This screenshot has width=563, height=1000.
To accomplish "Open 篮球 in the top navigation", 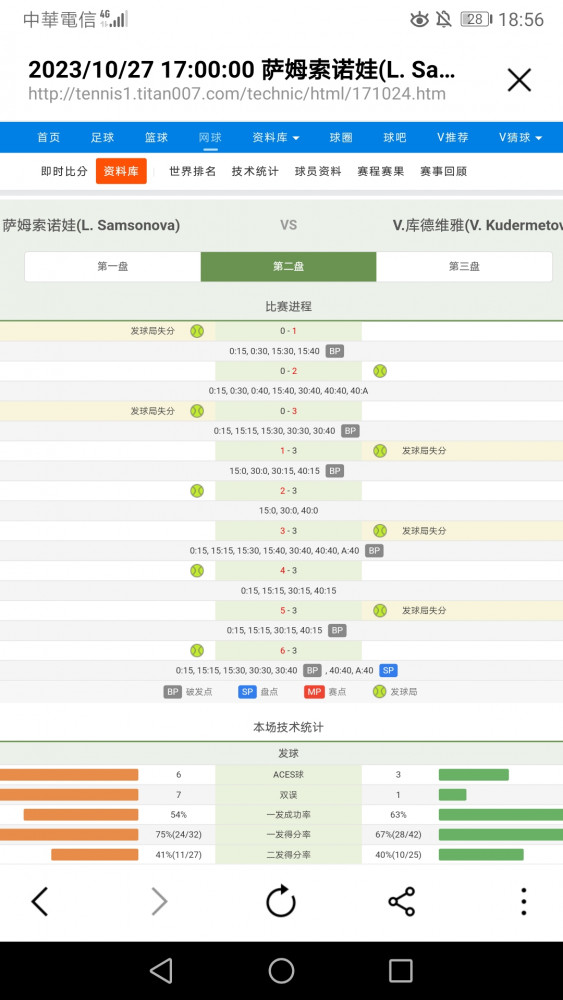I will pyautogui.click(x=156, y=137).
